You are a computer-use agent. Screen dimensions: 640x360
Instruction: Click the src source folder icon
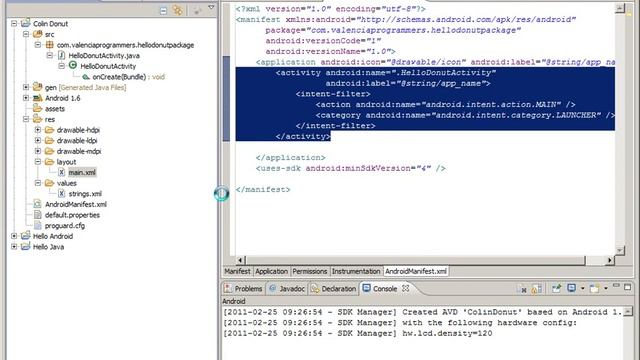coord(38,34)
